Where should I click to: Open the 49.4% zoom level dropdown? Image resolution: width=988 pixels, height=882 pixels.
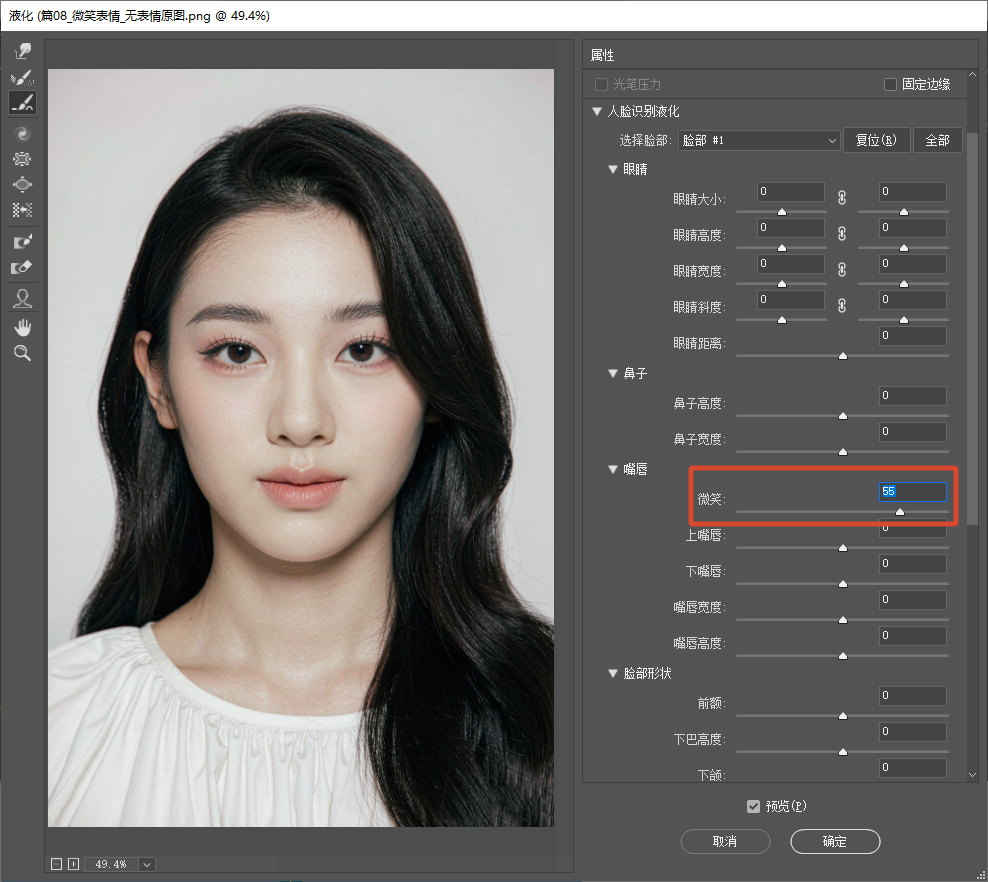147,864
